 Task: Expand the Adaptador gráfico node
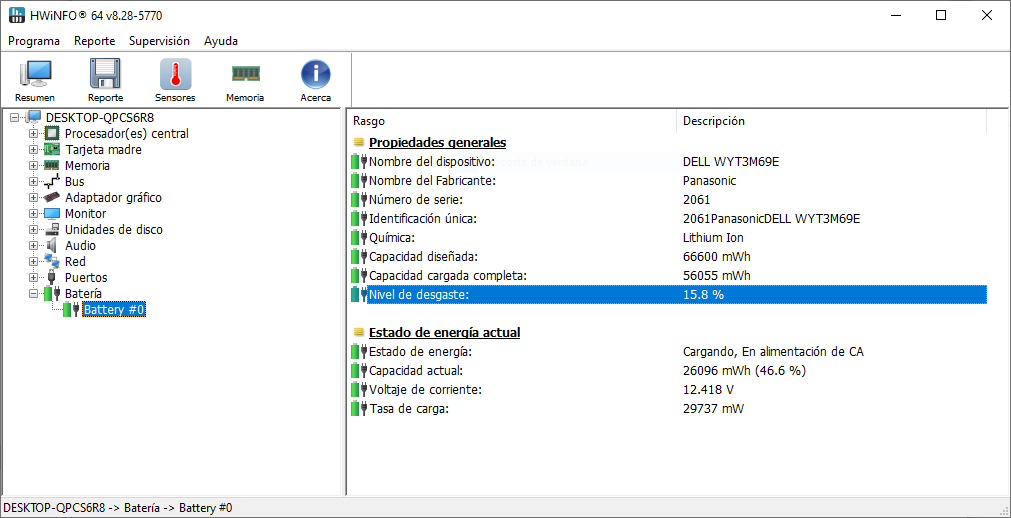pos(34,198)
